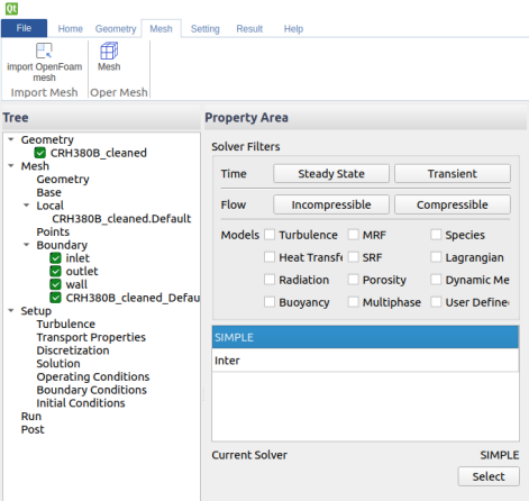This screenshot has height=501, width=530.
Task: Enable the Turbulence model checkbox
Action: [x=269, y=234]
